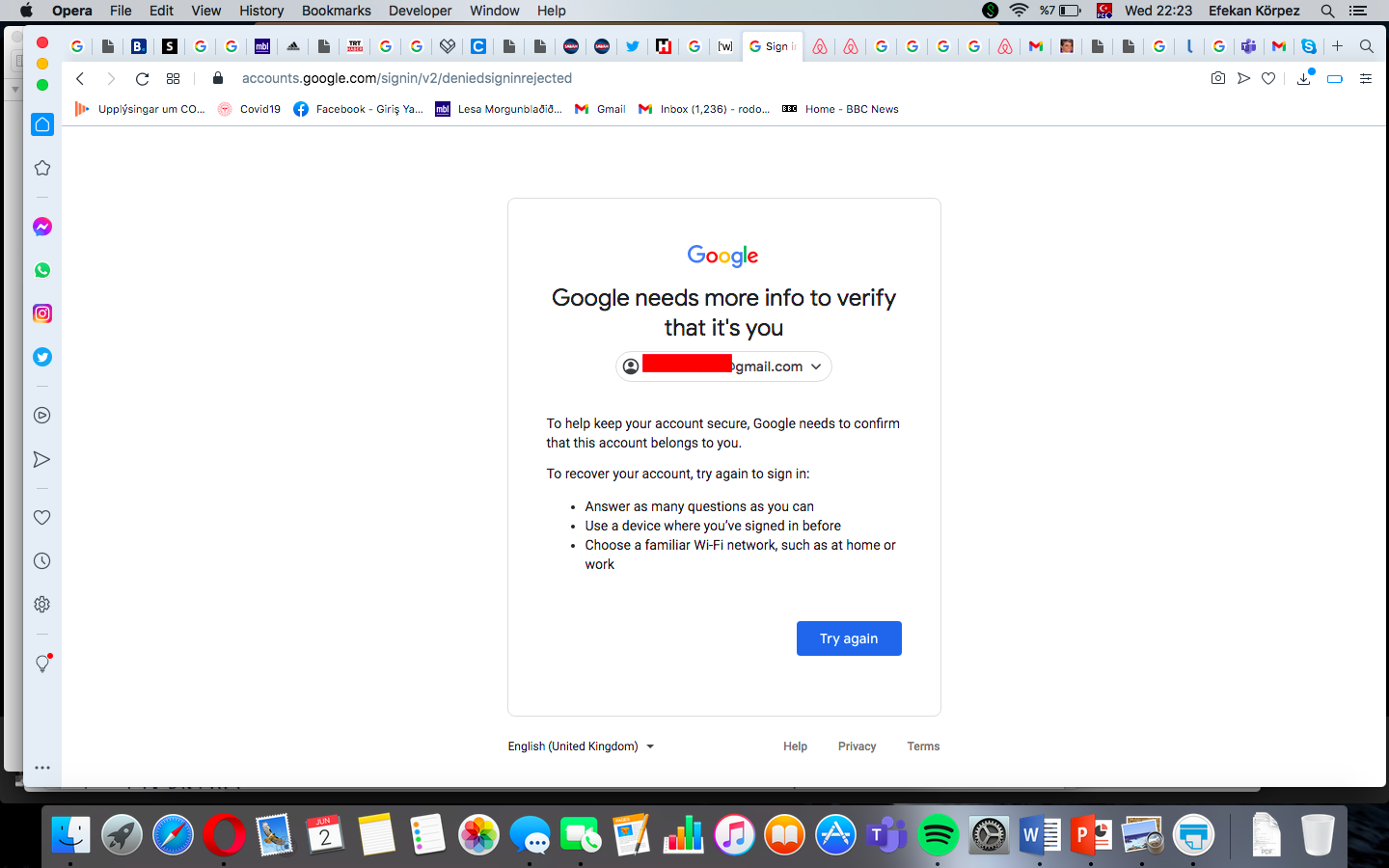Open sidebar setup three-dots menu
The width and height of the screenshot is (1389, 868).
point(42,768)
